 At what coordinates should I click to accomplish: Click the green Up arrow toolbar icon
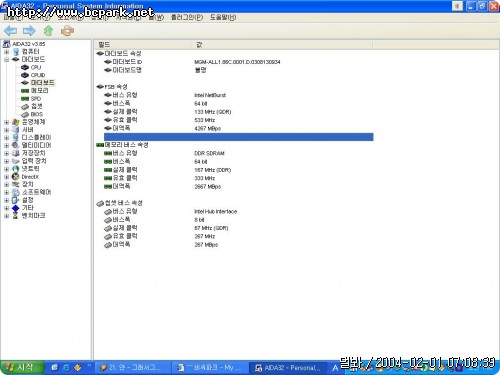coord(49,31)
